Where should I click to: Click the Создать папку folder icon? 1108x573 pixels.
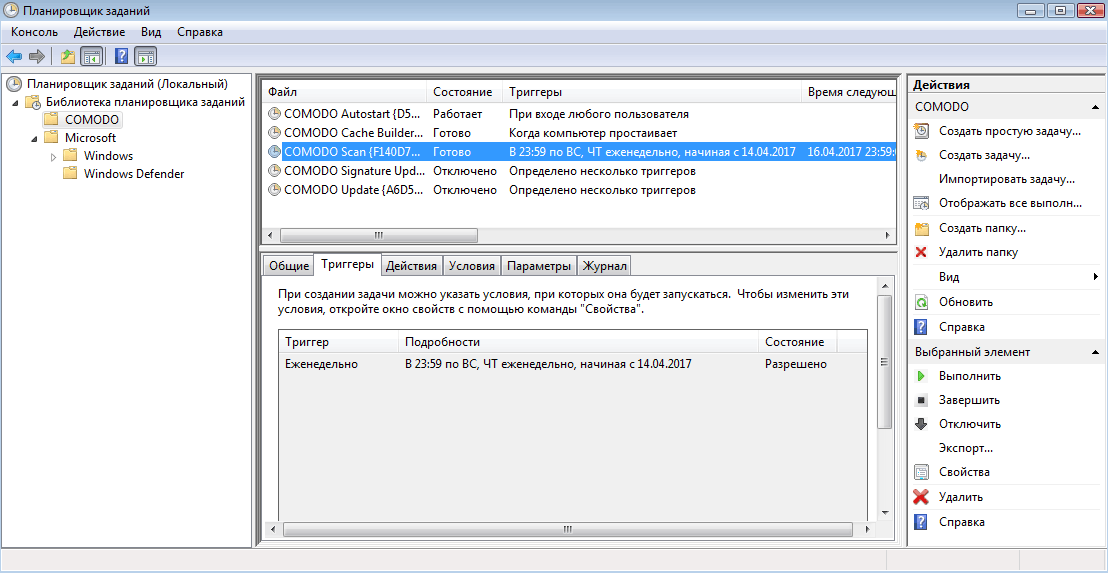pyautogui.click(x=921, y=228)
